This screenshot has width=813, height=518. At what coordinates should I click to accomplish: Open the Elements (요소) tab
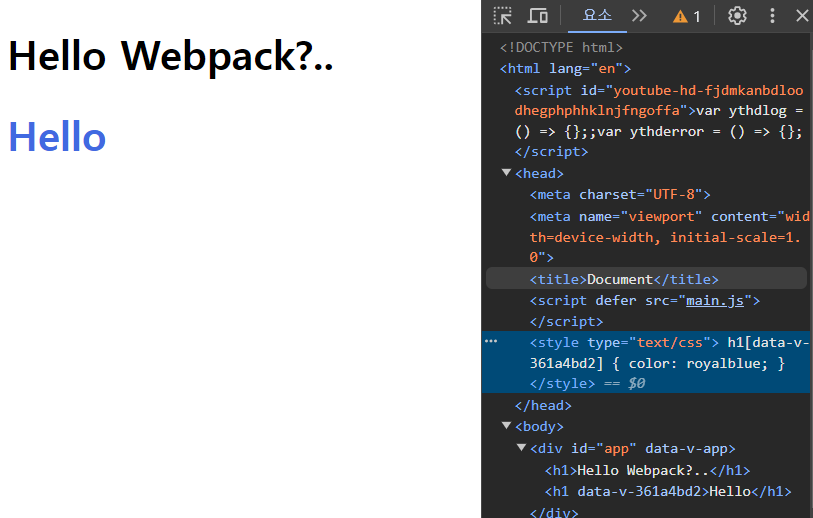click(x=597, y=16)
